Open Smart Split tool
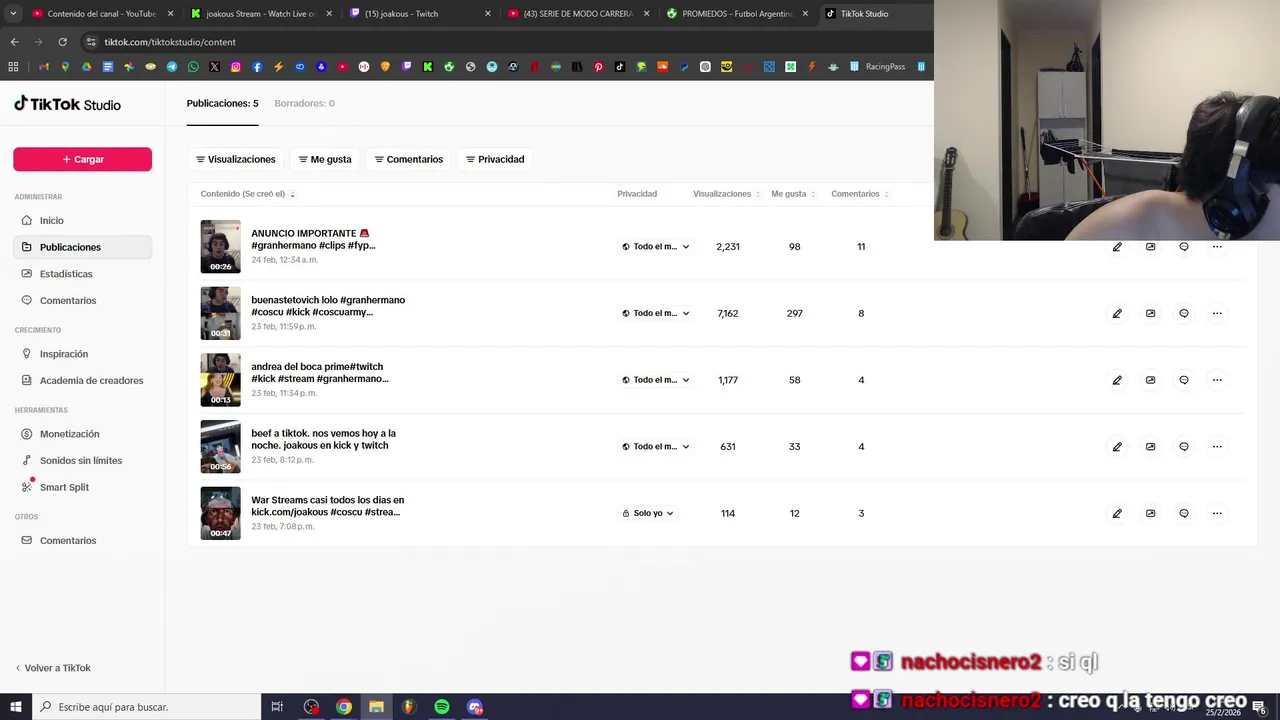Screen dimensions: 1280x720 (x=82, y=487)
